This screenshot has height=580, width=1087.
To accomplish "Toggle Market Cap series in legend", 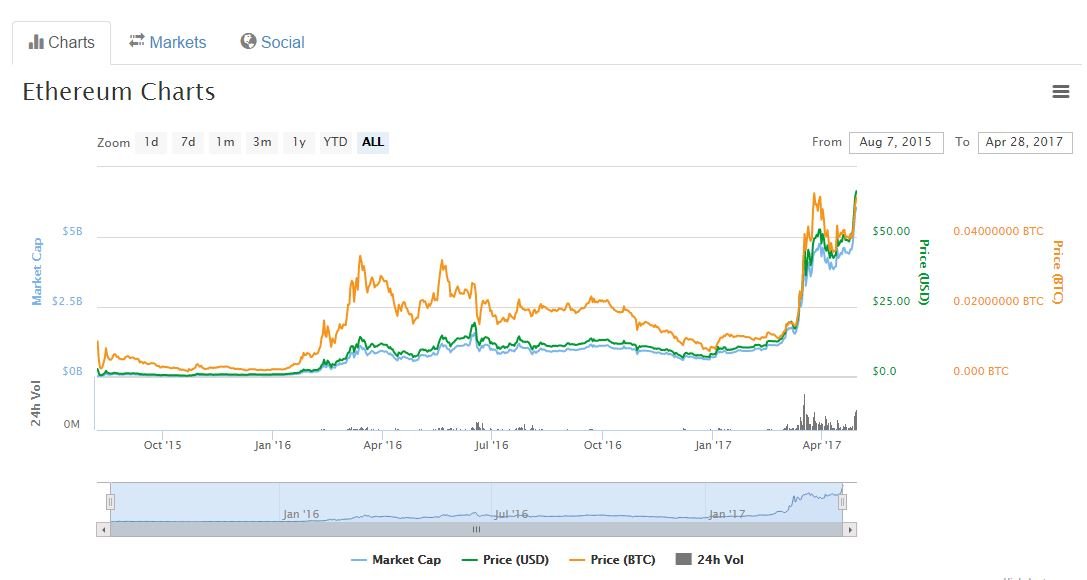I will [x=396, y=560].
